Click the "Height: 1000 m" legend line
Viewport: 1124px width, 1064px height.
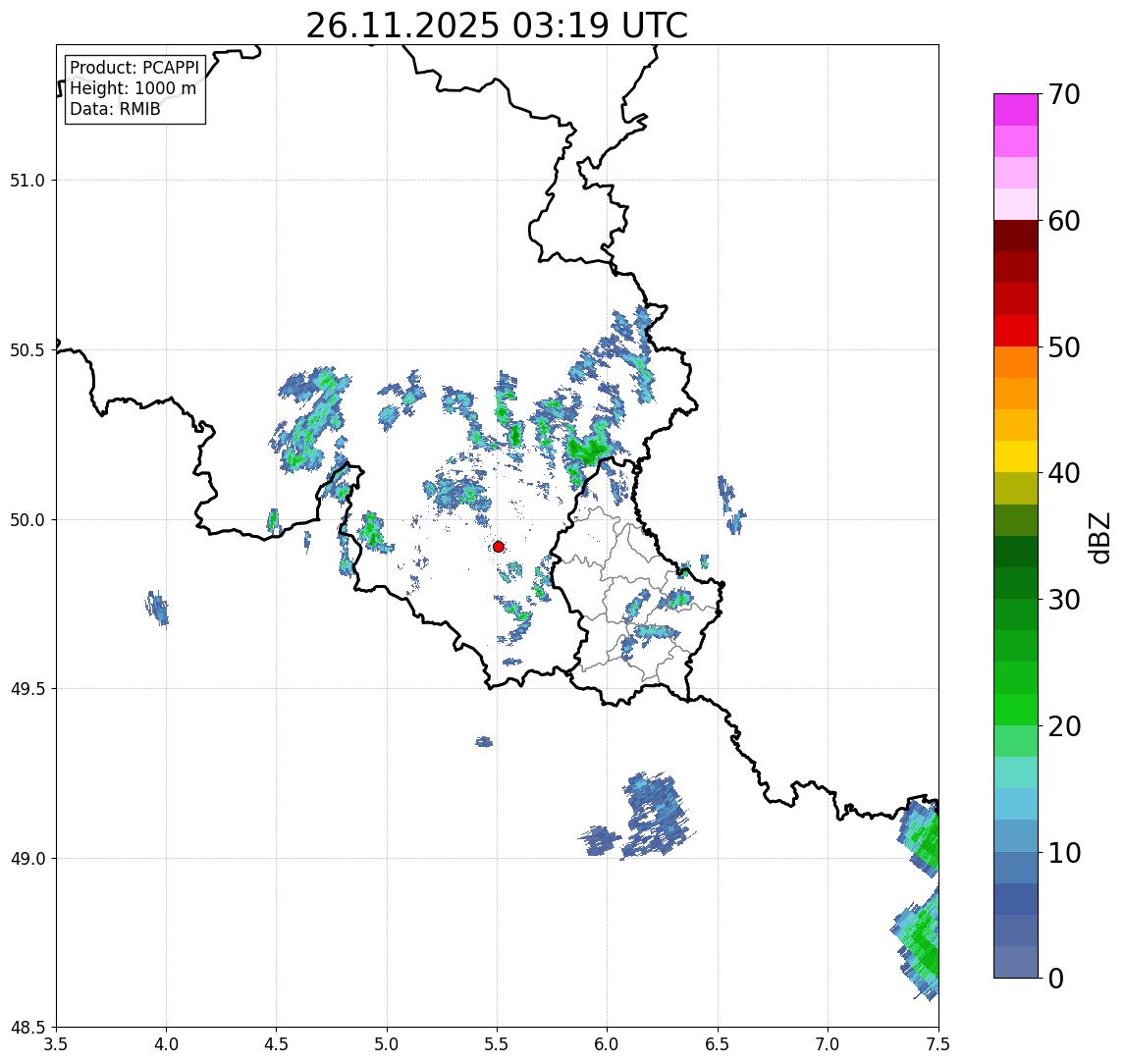(133, 88)
